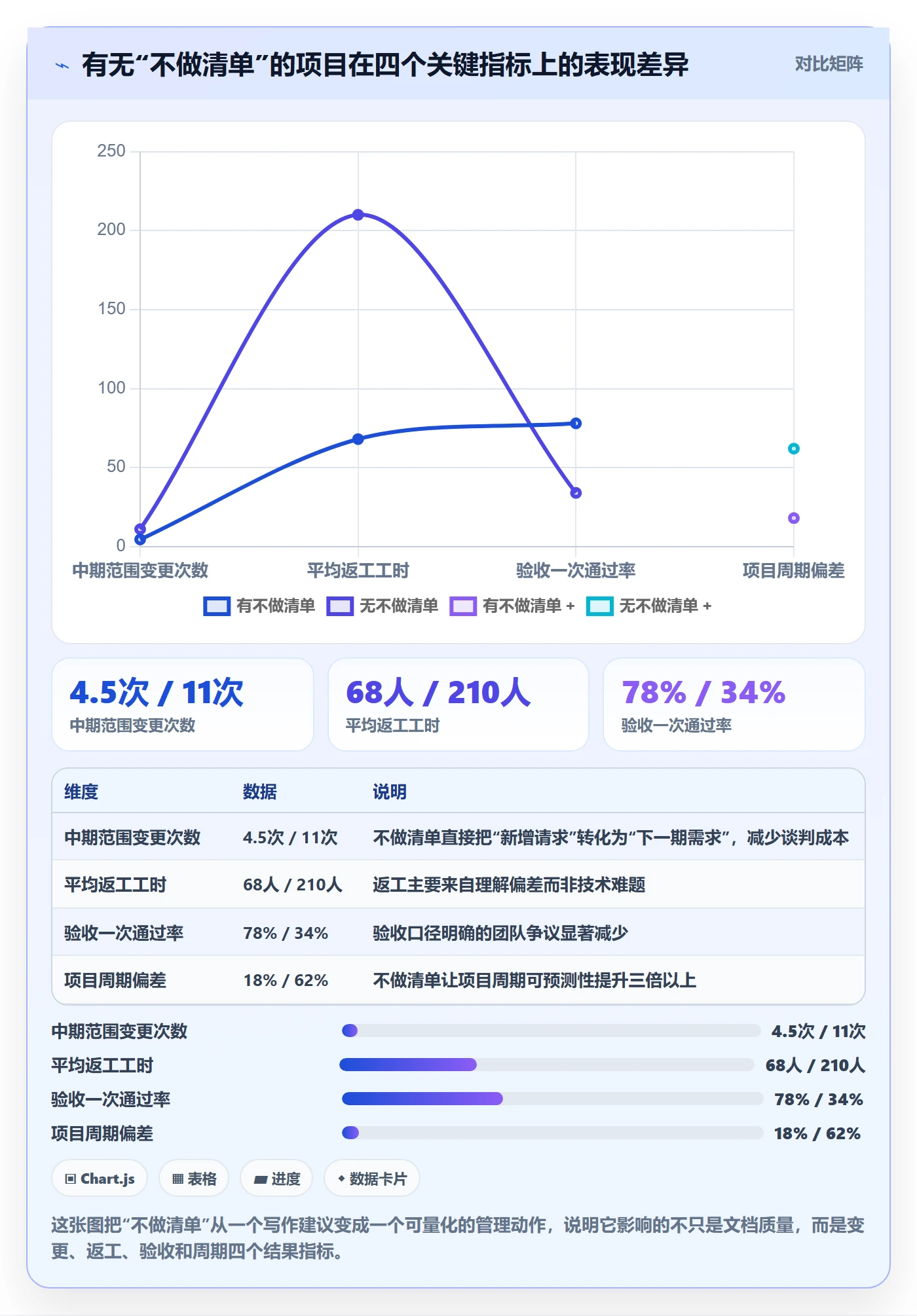
Task: Toggle the 无不做清单 legend swatch
Action: point(340,606)
